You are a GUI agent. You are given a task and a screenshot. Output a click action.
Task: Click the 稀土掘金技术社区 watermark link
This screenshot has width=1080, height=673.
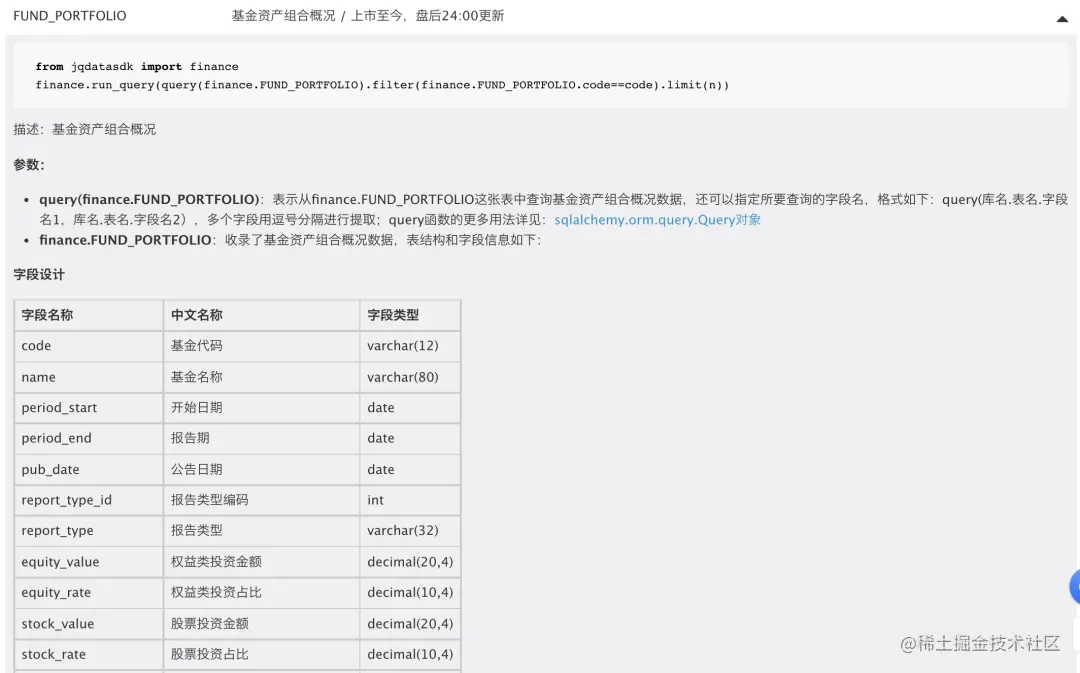pyautogui.click(x=982, y=645)
